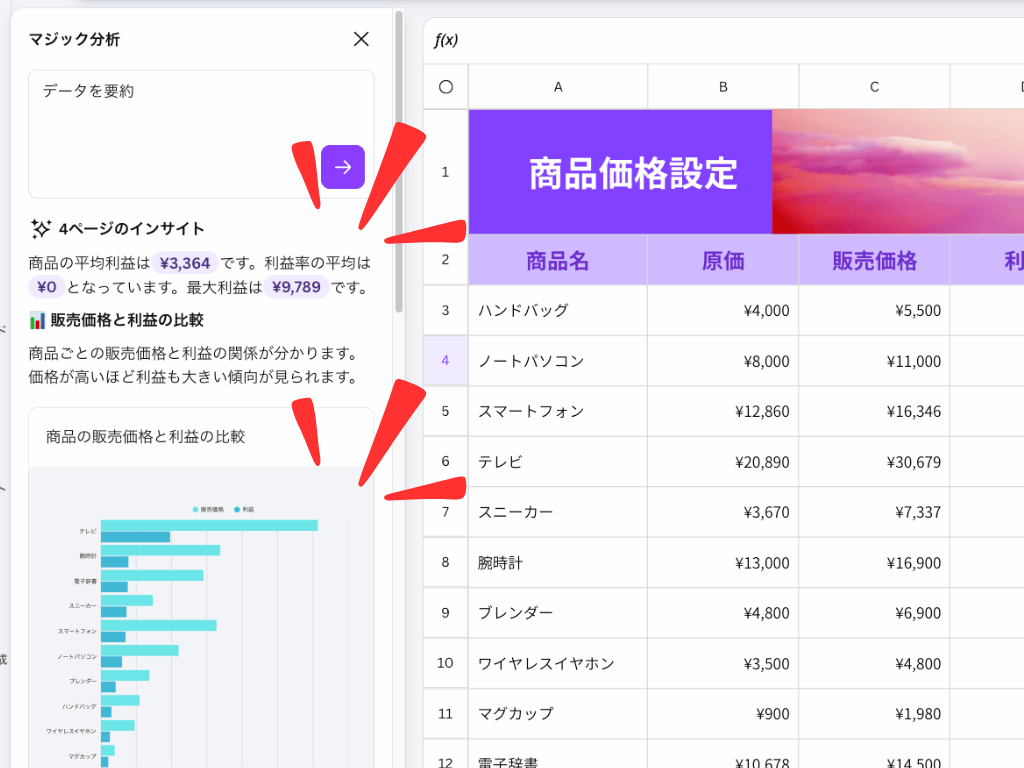Click the ¥3,364 average profit chip
The width and height of the screenshot is (1024, 768).
(185, 264)
